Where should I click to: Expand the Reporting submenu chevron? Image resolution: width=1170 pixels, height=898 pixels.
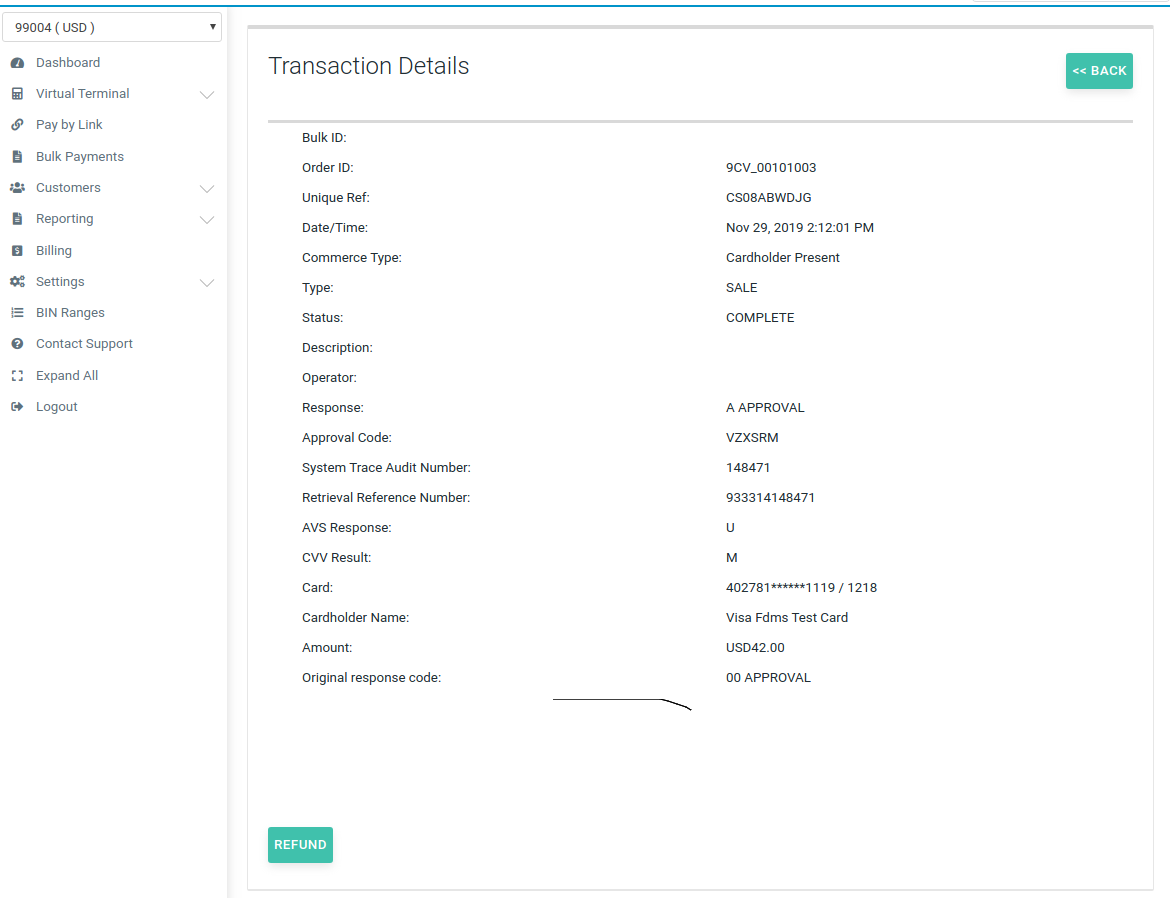(x=207, y=220)
